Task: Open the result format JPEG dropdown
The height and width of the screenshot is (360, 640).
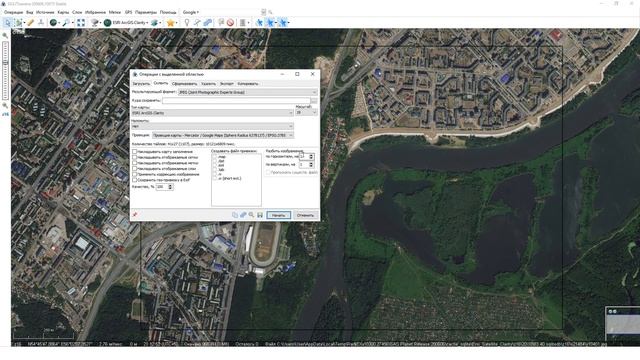Action: 248,92
